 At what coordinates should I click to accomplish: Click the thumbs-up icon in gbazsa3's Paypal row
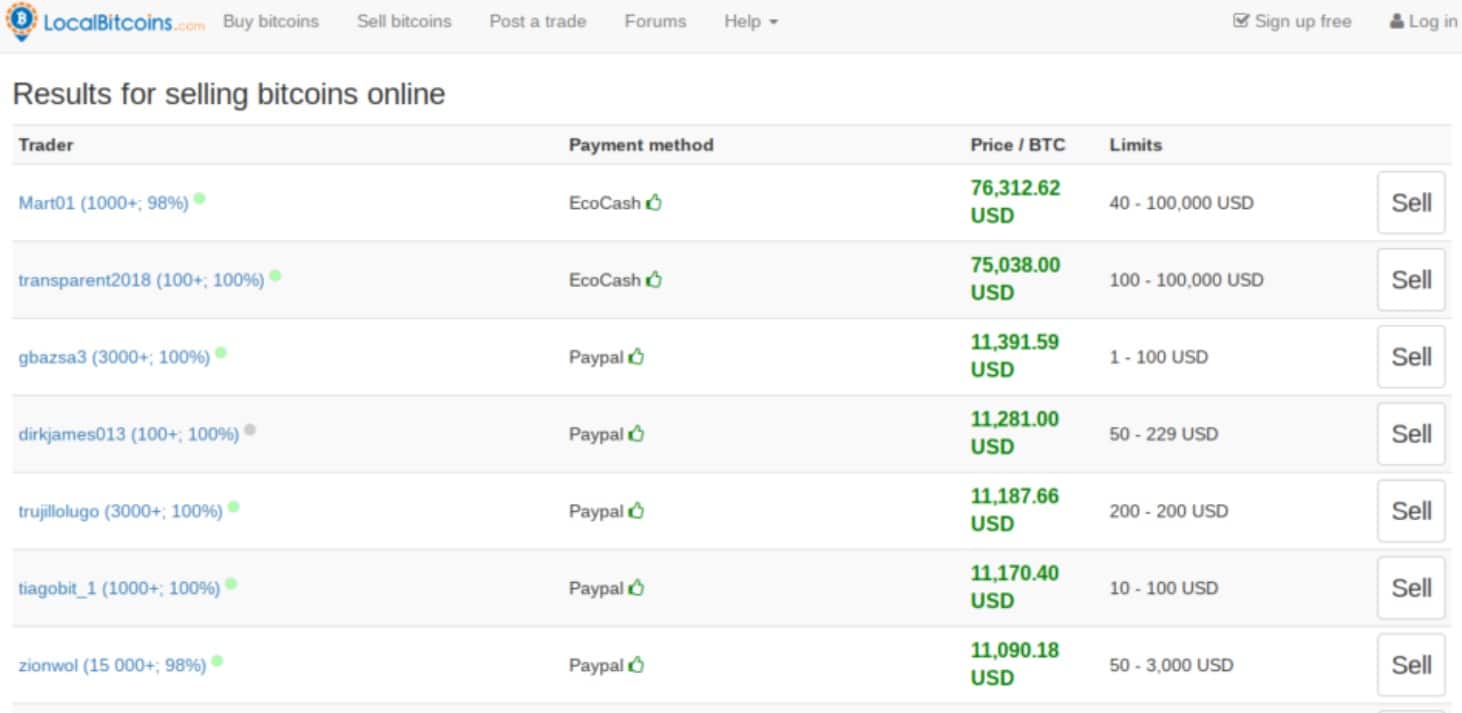[637, 356]
